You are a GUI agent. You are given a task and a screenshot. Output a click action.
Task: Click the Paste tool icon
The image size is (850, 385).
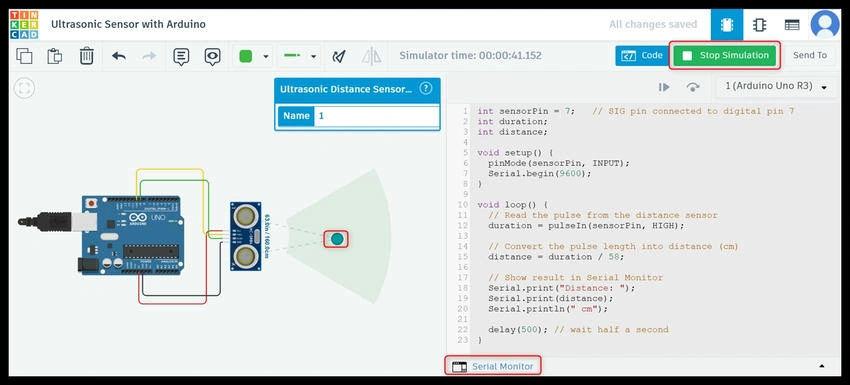55,56
